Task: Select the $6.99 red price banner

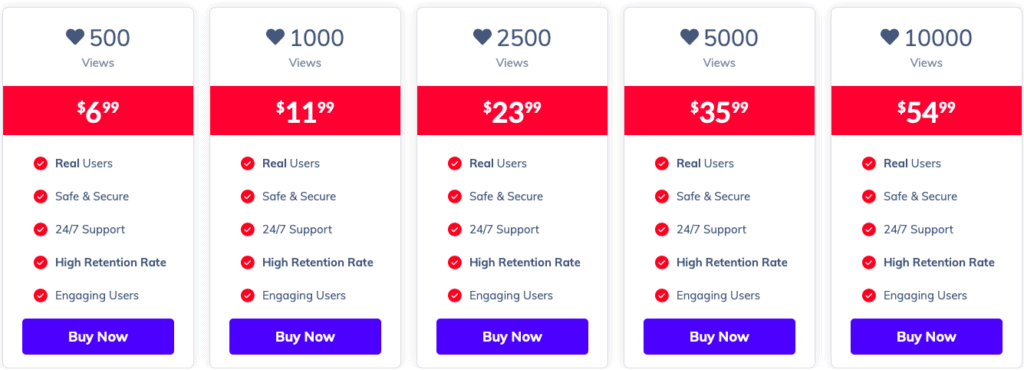Action: tap(98, 110)
